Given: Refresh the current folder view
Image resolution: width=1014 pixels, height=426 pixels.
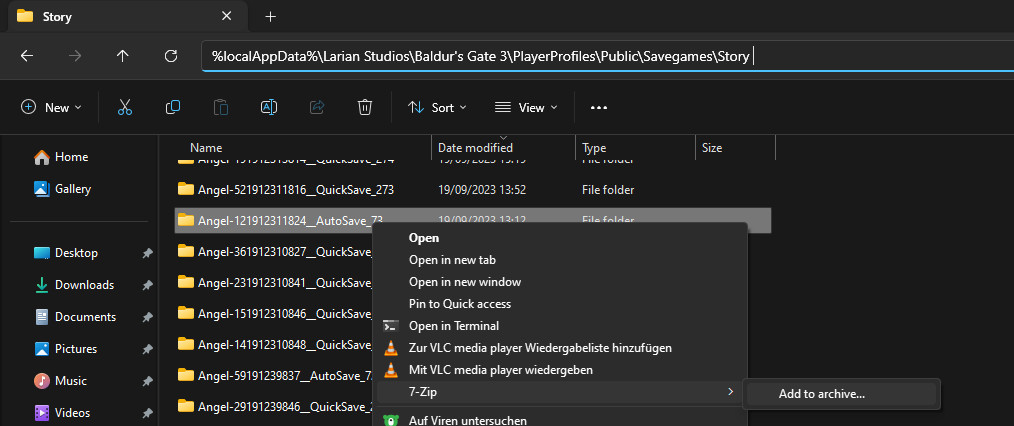Looking at the screenshot, I should tap(171, 56).
